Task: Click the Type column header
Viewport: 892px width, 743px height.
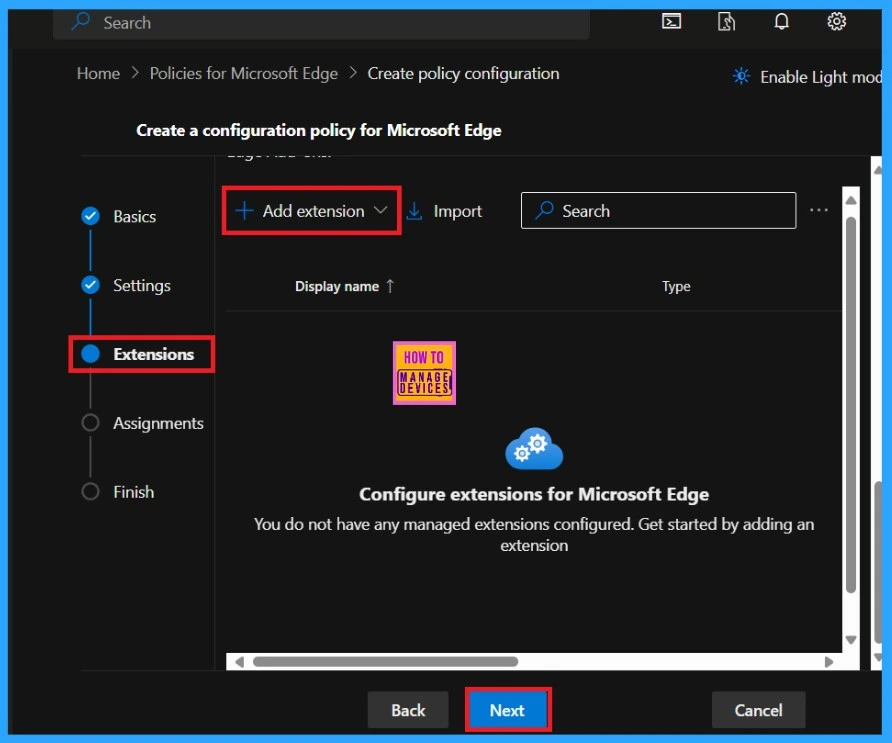Action: (676, 286)
